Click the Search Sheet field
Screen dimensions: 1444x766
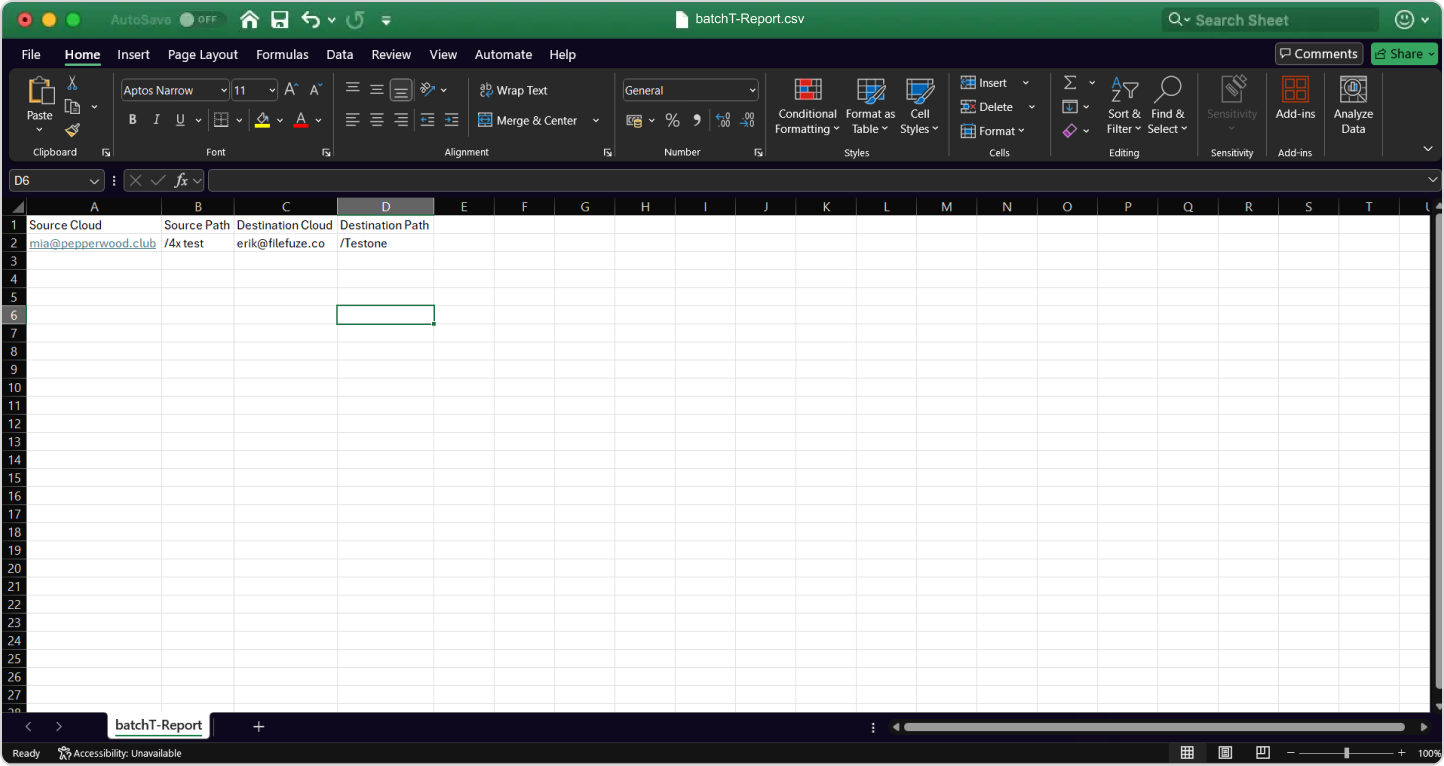pos(1271,20)
